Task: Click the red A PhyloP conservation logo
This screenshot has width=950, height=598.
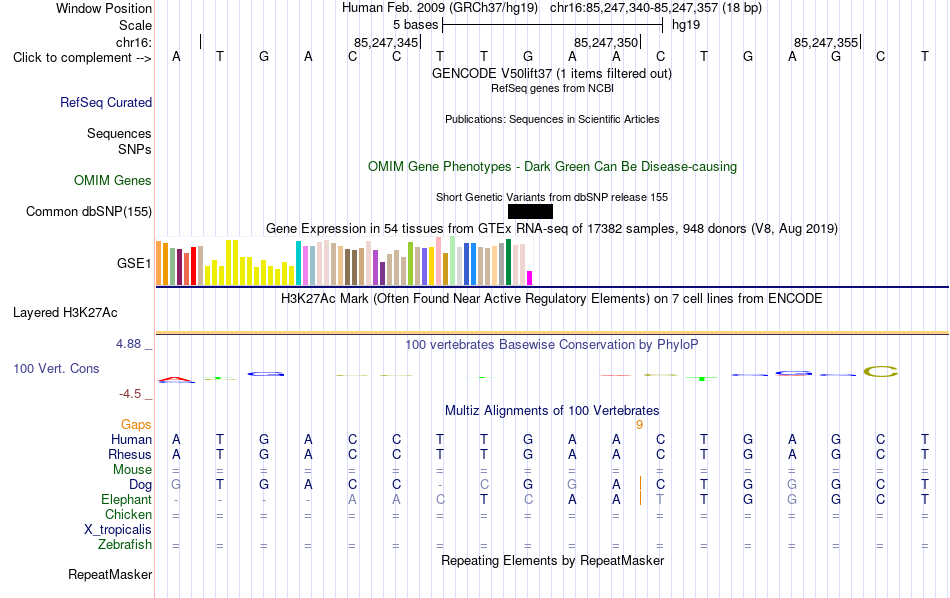Action: [x=176, y=379]
